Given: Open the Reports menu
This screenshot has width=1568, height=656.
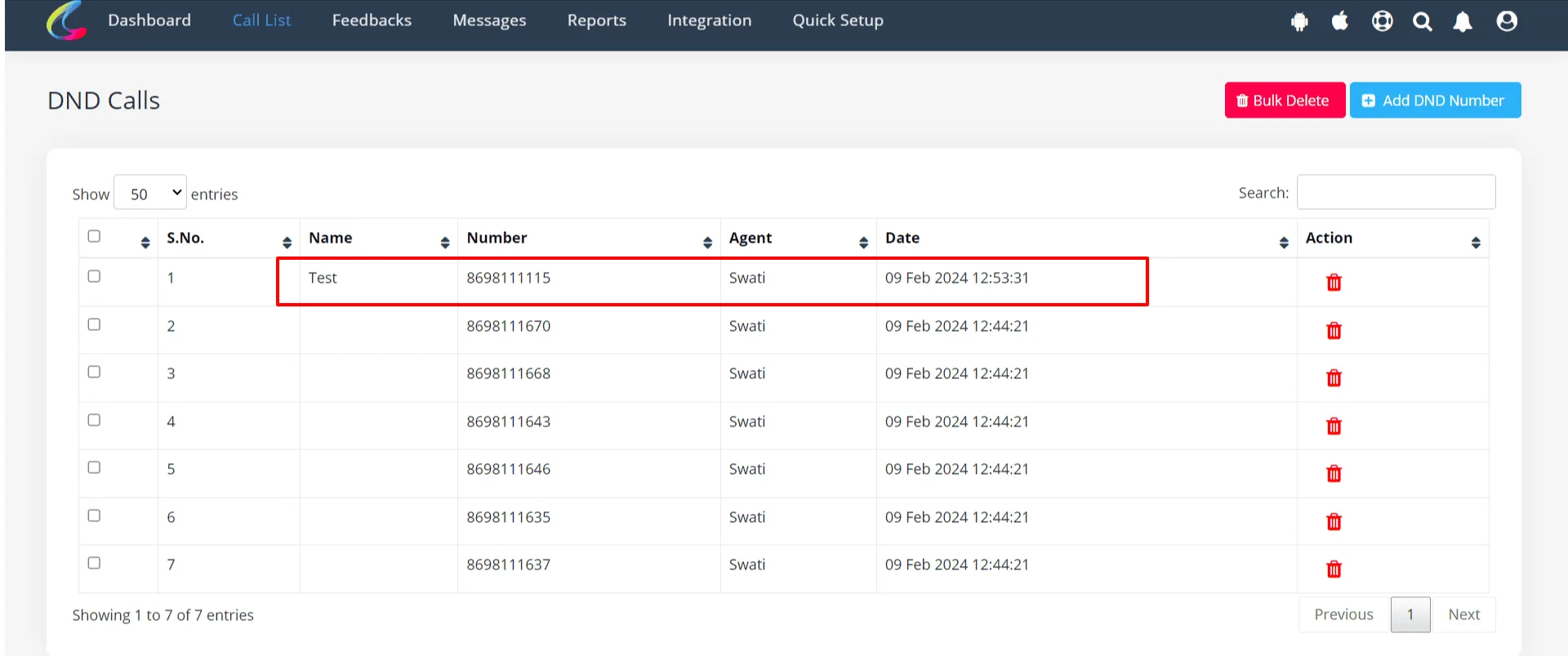Looking at the screenshot, I should point(597,20).
